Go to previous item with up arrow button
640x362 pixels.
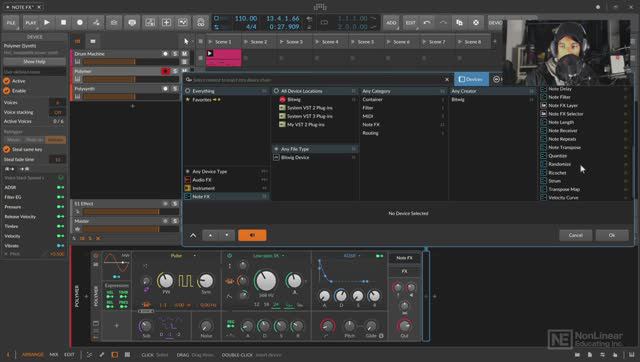210,235
